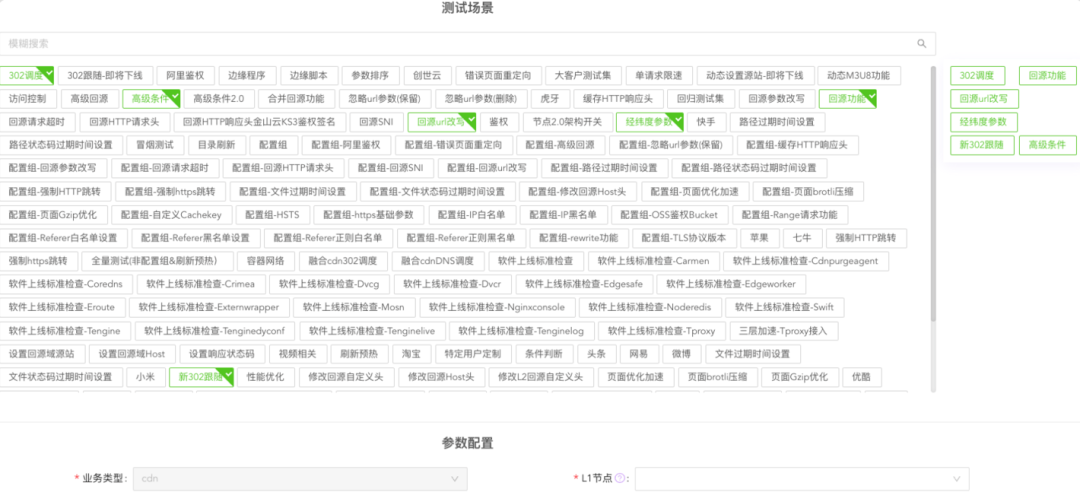Select the 融合cdn302调度 tag
Viewport: 1080px width, 492px height.
(343, 262)
